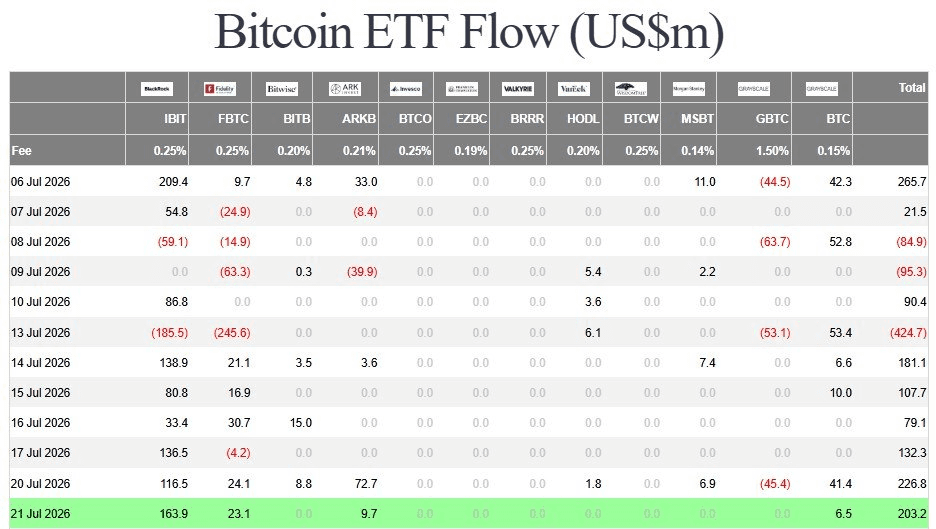Click the Grayscale logo above GBTC
This screenshot has width=936, height=529.
(754, 89)
